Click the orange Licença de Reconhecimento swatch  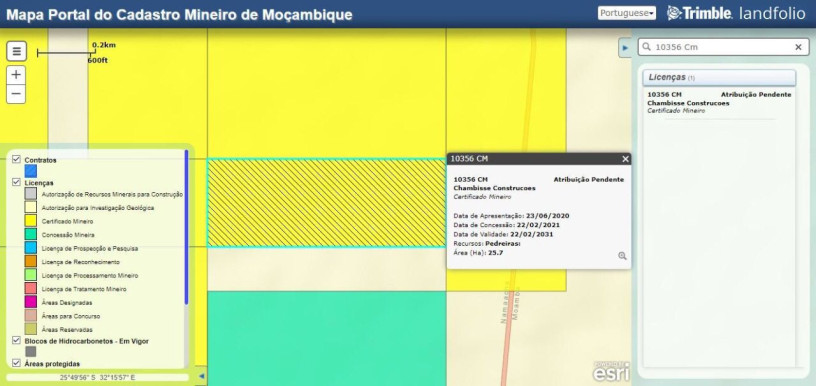[31, 262]
